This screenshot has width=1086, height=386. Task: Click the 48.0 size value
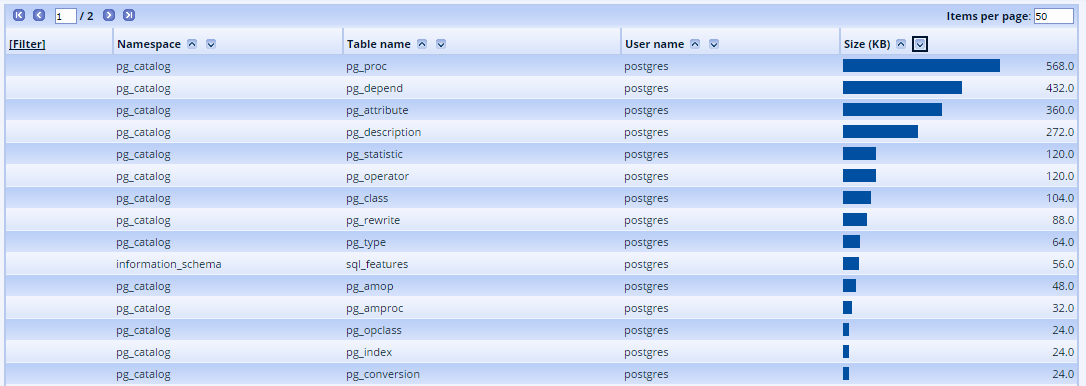(x=1062, y=286)
